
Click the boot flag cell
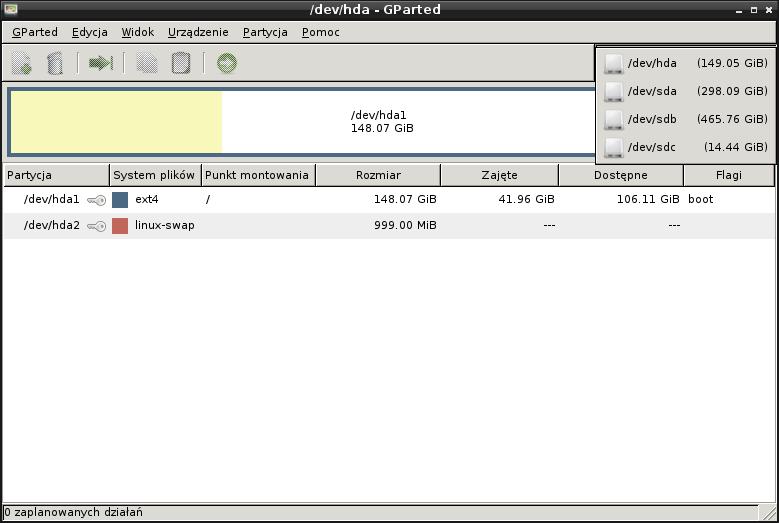[x=701, y=200]
